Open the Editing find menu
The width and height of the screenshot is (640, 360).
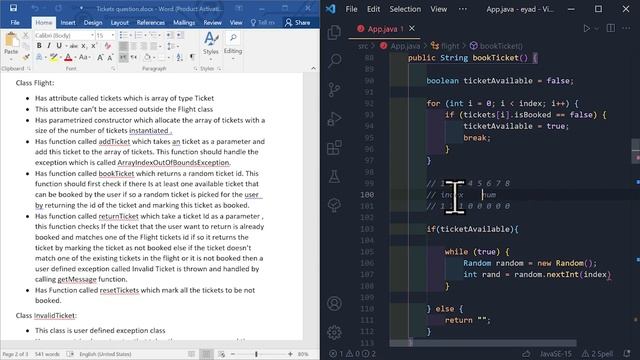(x=233, y=44)
